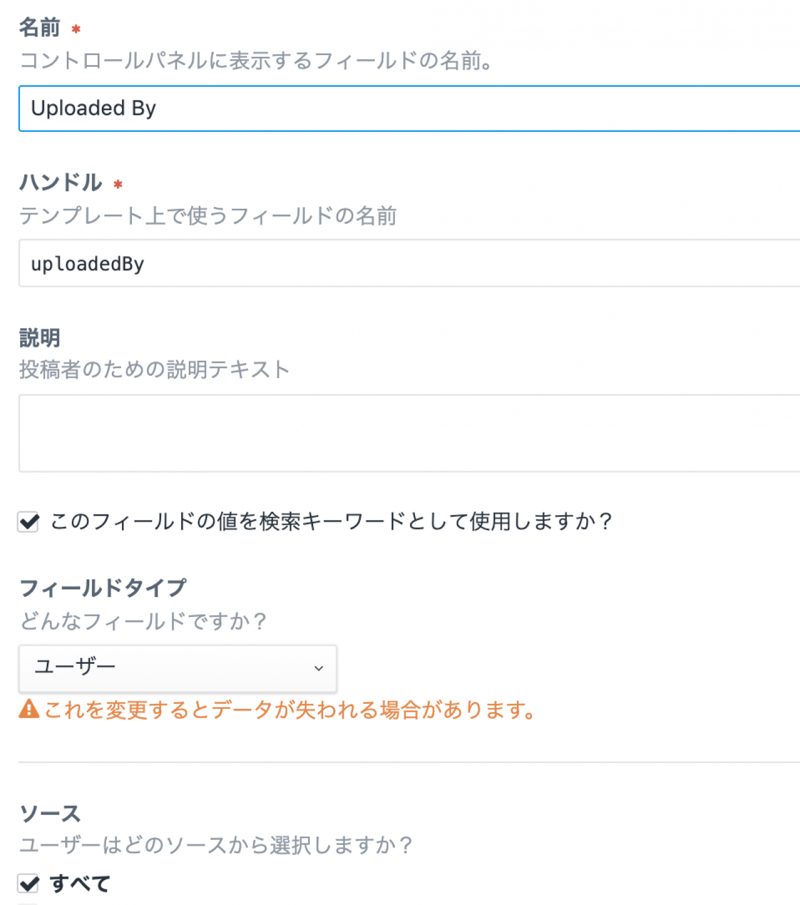Click the 名前 field label
This screenshot has width=800, height=905.
(x=41, y=28)
